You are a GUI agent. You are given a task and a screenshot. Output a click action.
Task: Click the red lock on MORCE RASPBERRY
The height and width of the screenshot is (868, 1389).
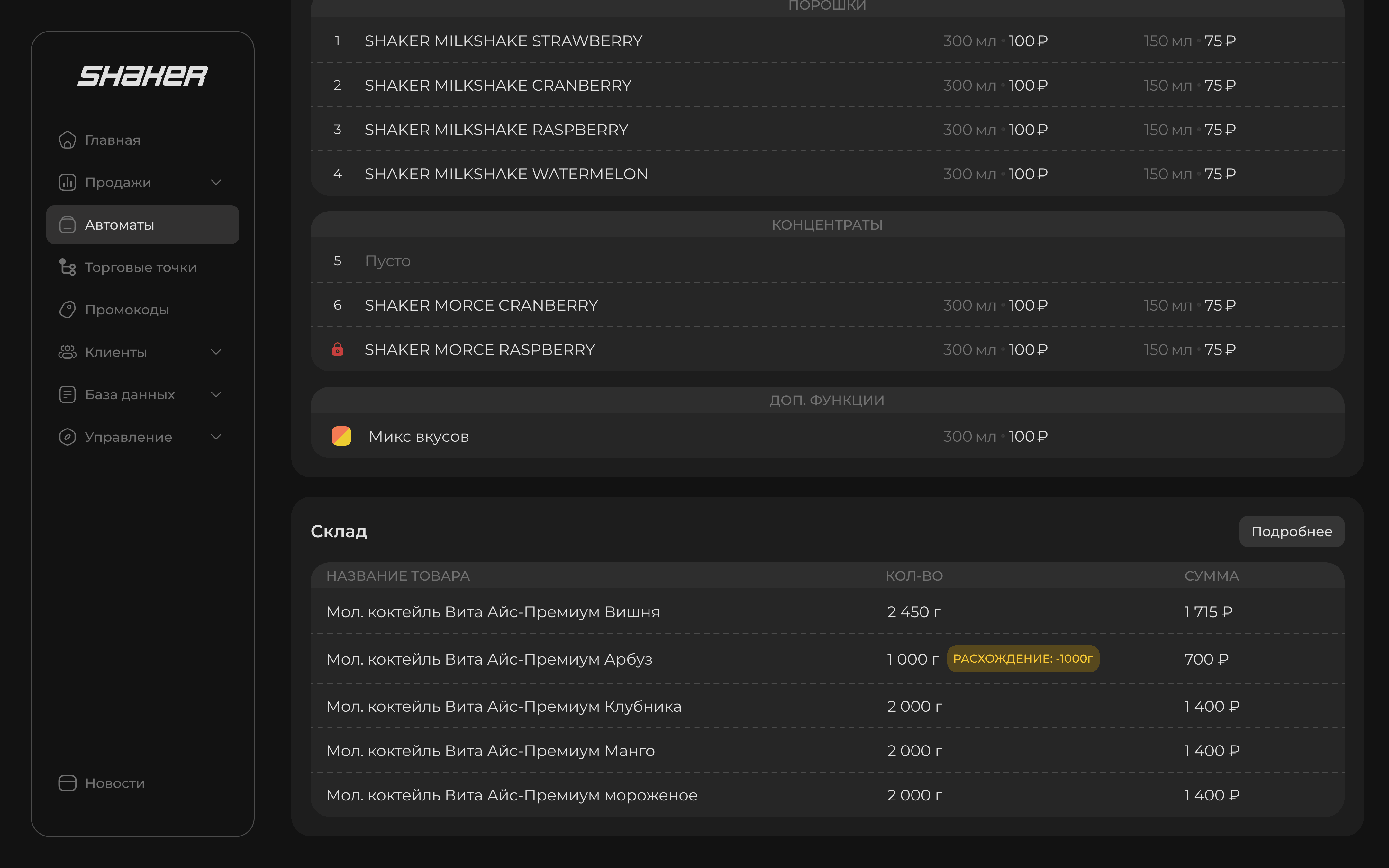338,350
